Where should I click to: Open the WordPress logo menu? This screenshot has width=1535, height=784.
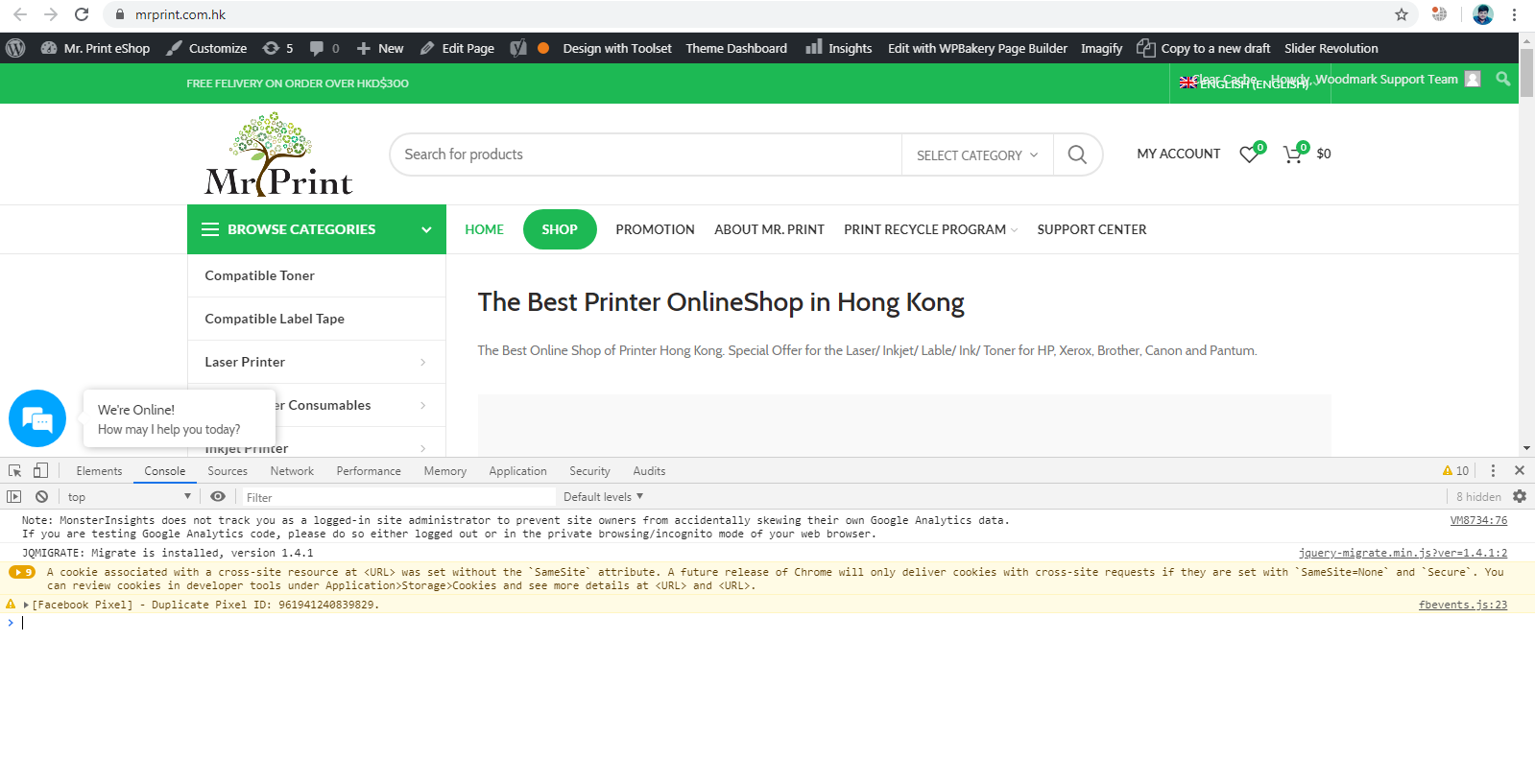(x=15, y=48)
